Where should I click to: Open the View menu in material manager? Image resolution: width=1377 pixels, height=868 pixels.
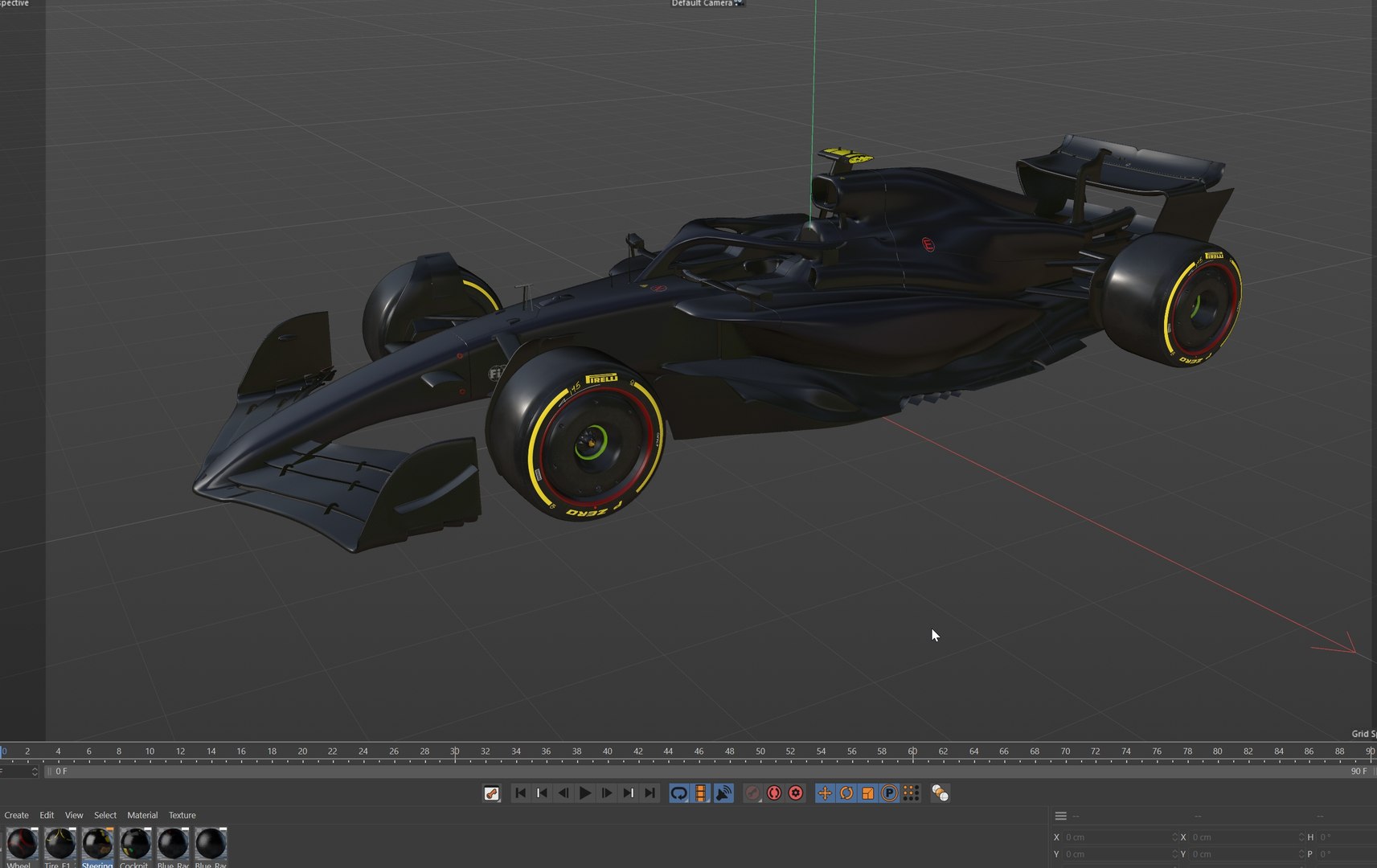pyautogui.click(x=74, y=815)
